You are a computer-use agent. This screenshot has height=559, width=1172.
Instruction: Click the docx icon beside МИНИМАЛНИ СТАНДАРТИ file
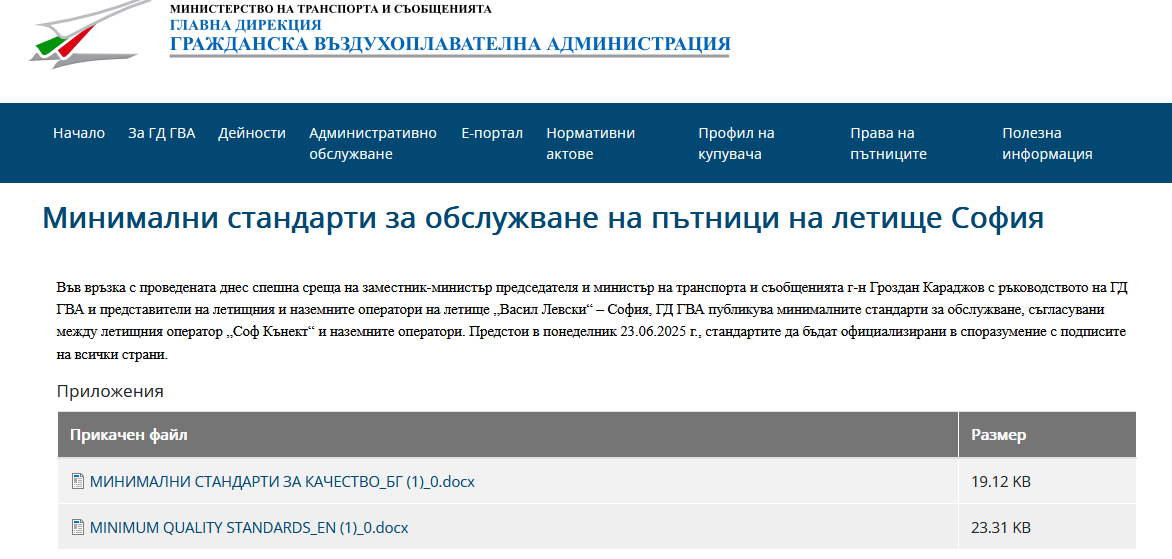[77, 481]
